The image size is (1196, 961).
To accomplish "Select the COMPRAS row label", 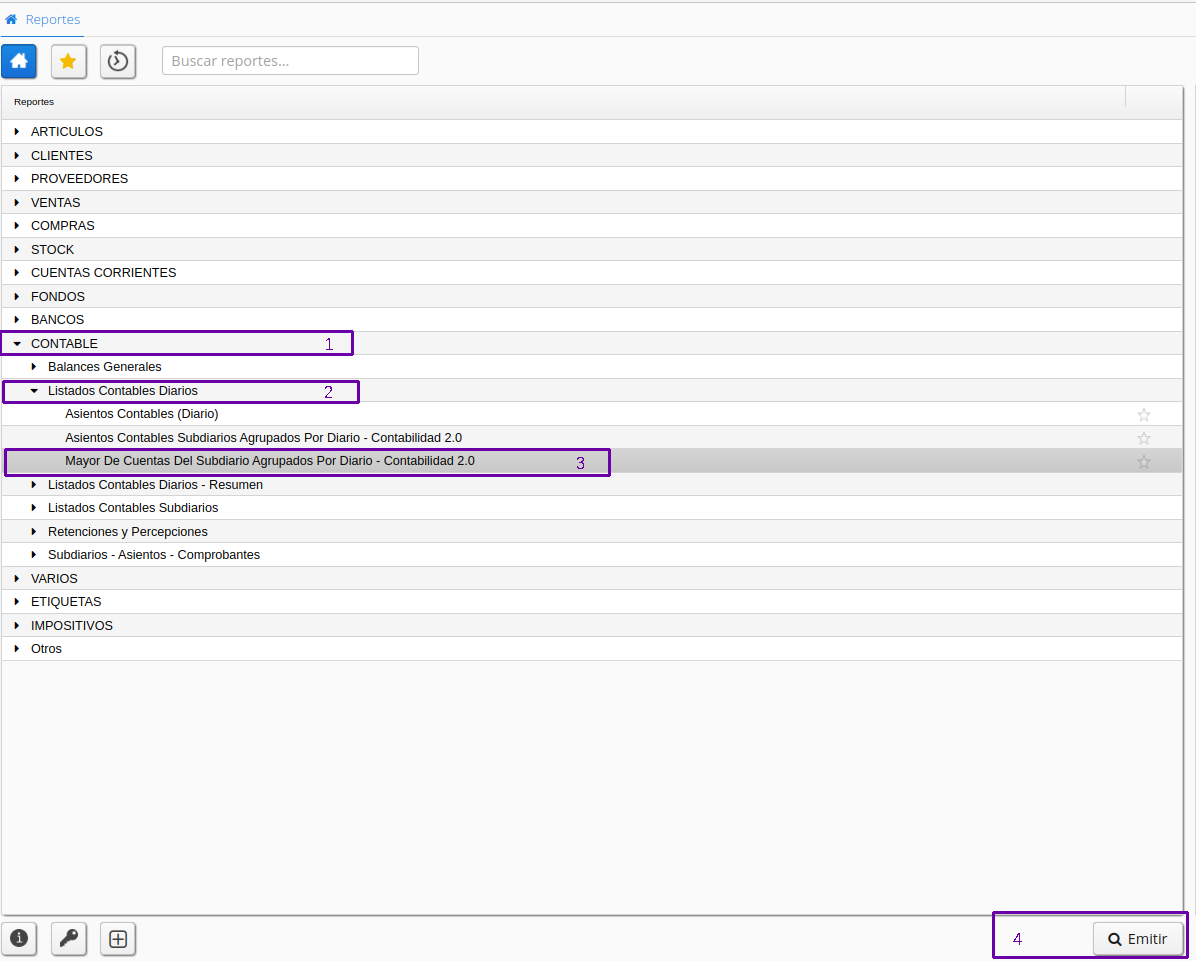I will pyautogui.click(x=63, y=226).
